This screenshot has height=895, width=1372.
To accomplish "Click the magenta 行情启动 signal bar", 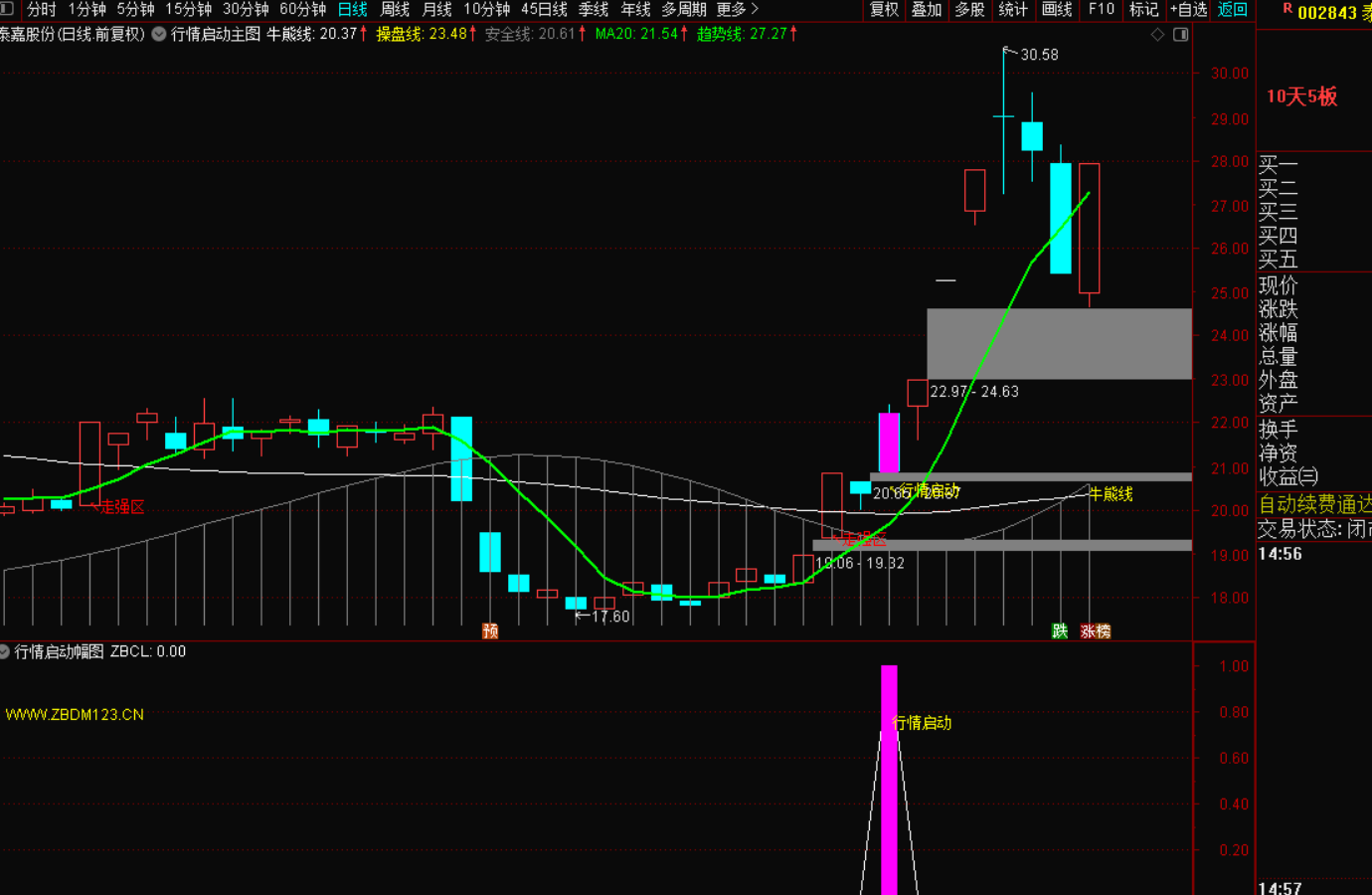I will pos(889,776).
